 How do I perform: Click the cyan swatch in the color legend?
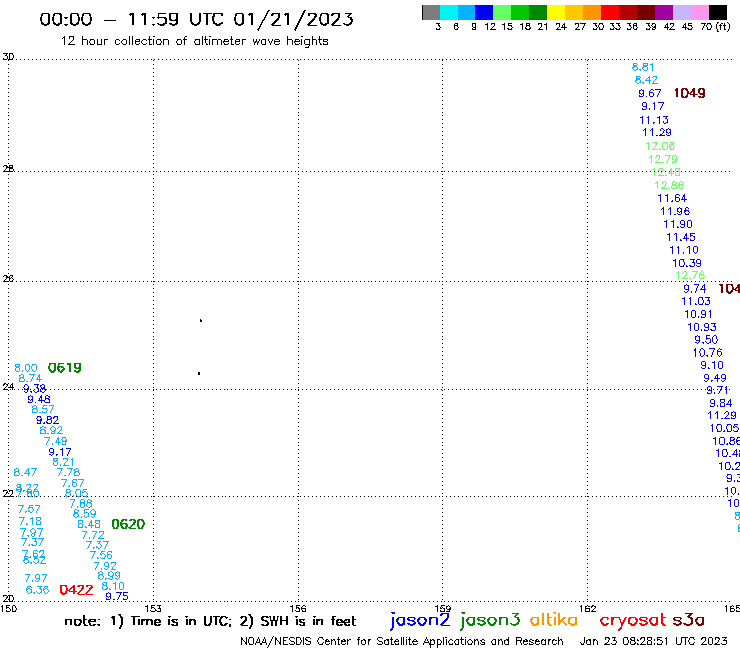click(x=449, y=12)
